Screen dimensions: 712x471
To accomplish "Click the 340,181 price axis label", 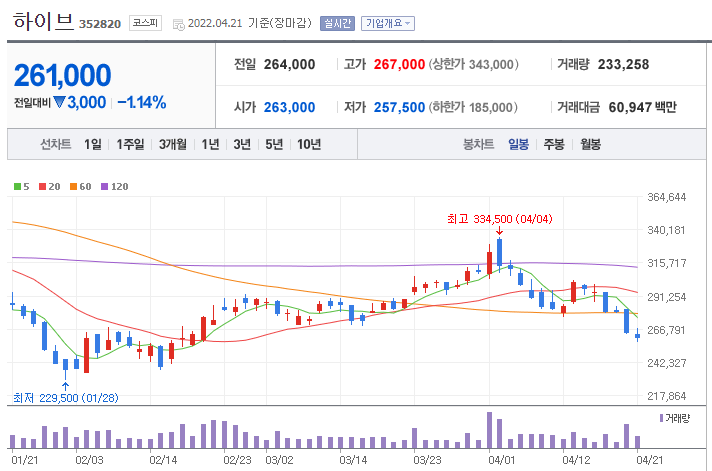I will (667, 230).
